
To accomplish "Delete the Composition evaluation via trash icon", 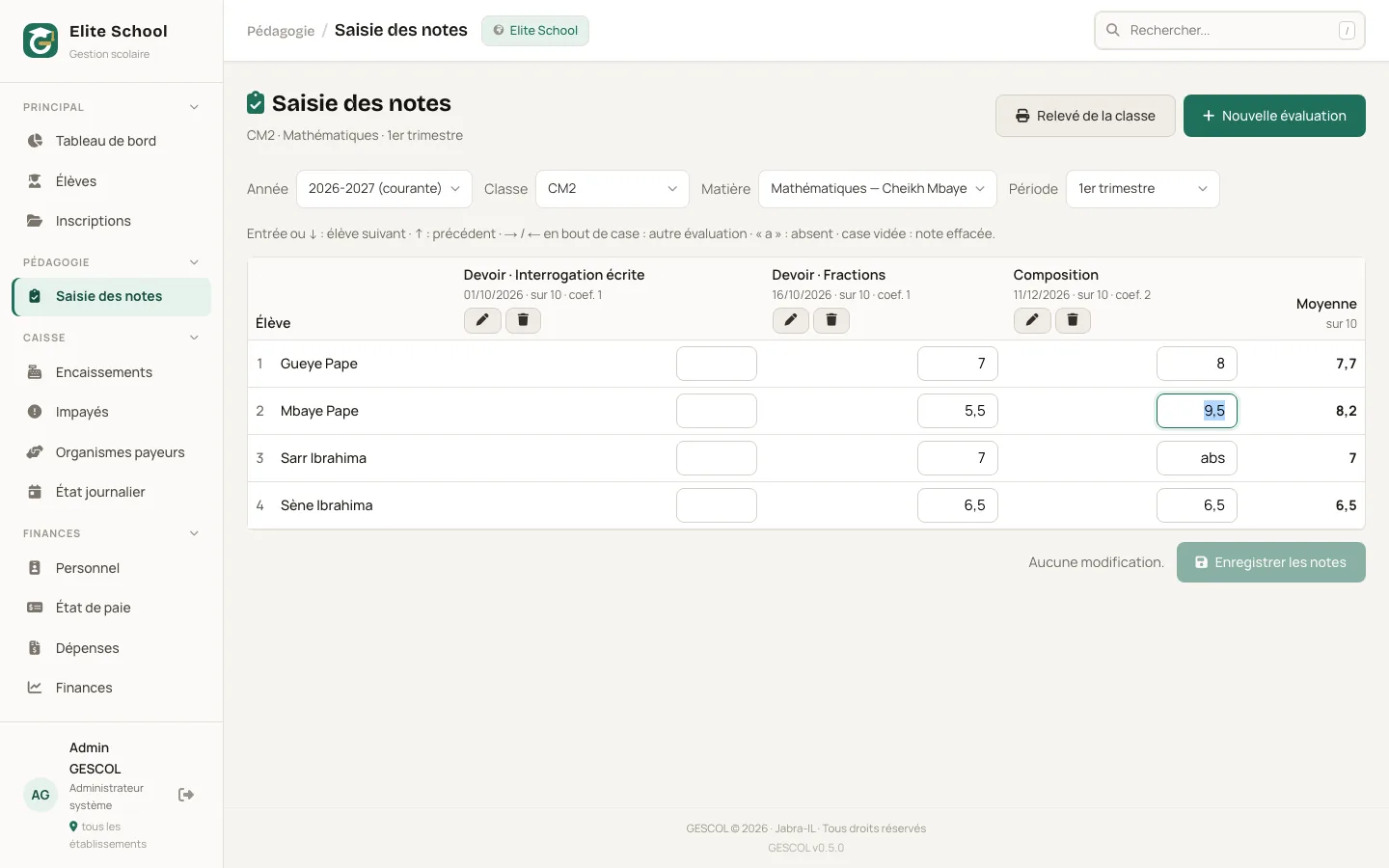I will tap(1073, 320).
